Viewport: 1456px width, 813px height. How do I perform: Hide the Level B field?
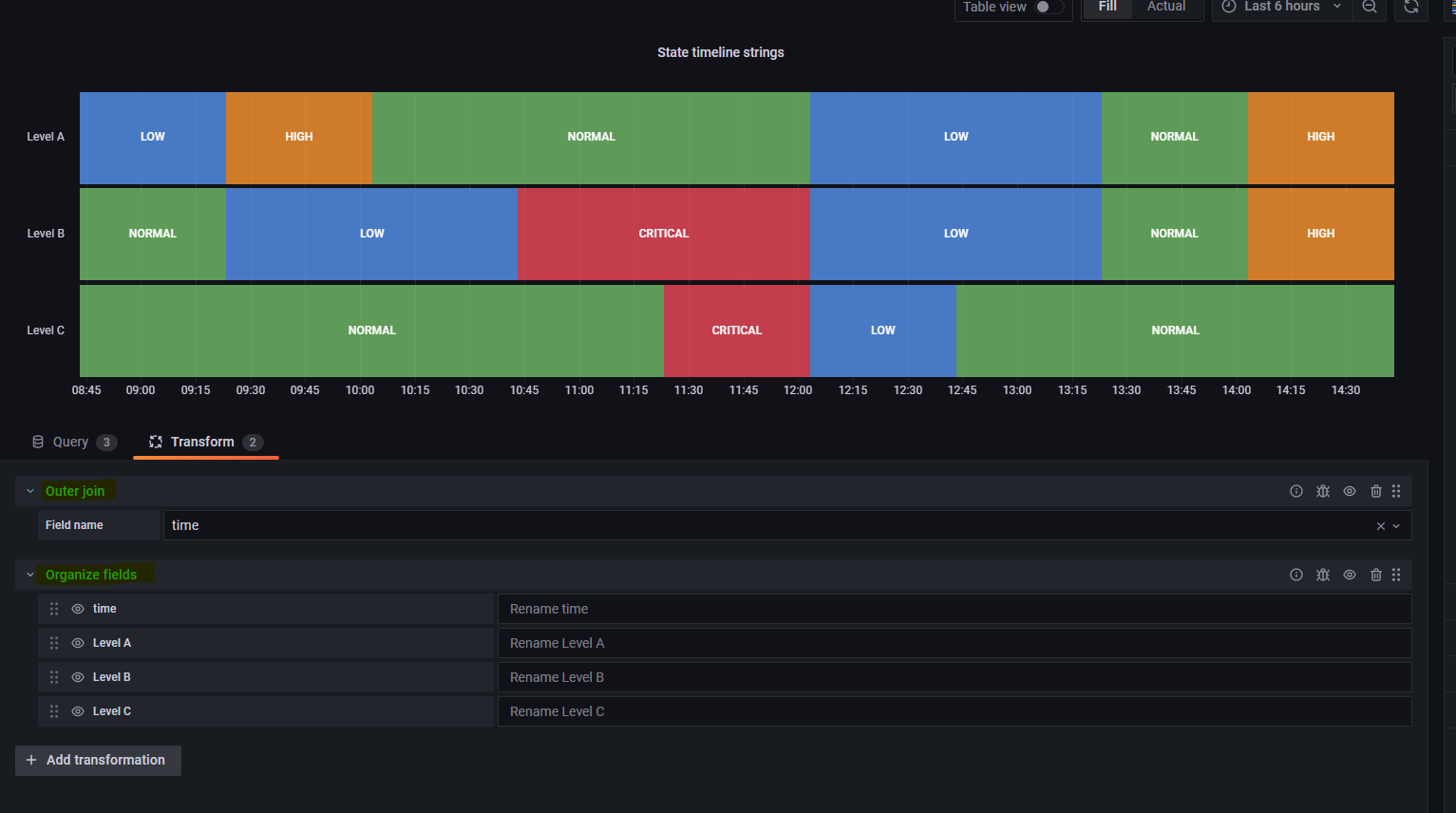coord(77,676)
